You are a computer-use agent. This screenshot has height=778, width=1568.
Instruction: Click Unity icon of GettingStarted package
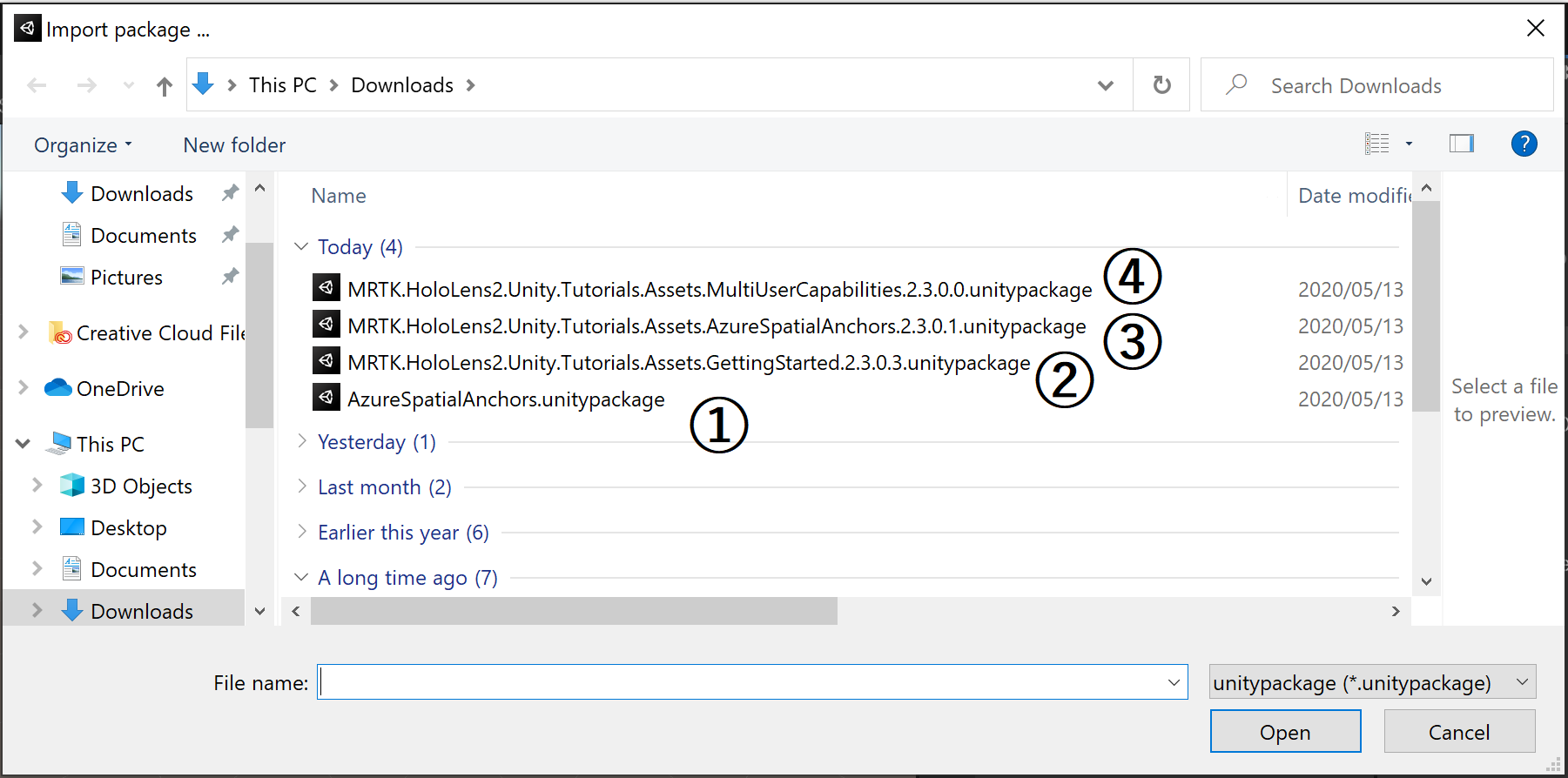326,359
